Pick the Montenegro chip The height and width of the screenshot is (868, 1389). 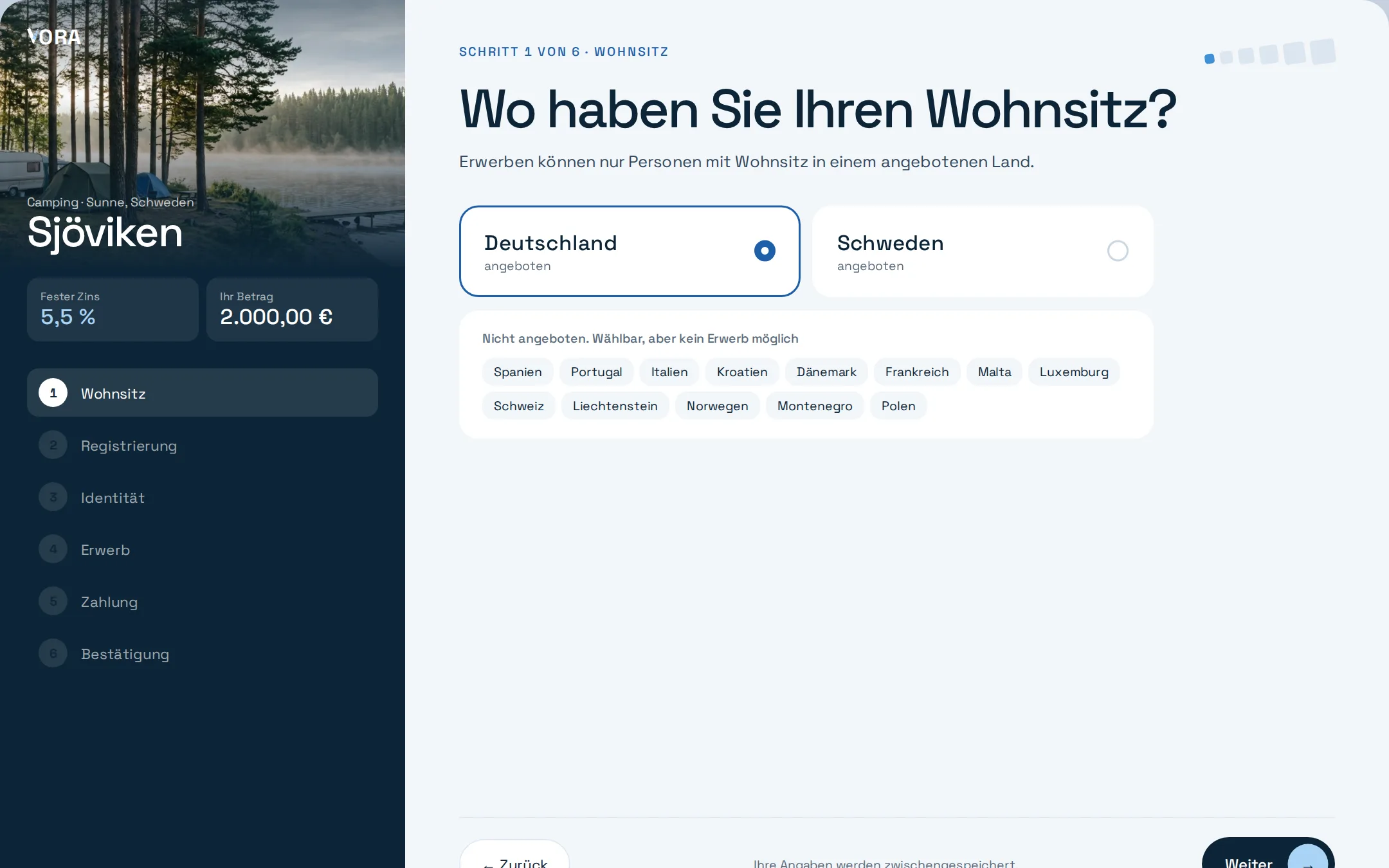coord(815,406)
